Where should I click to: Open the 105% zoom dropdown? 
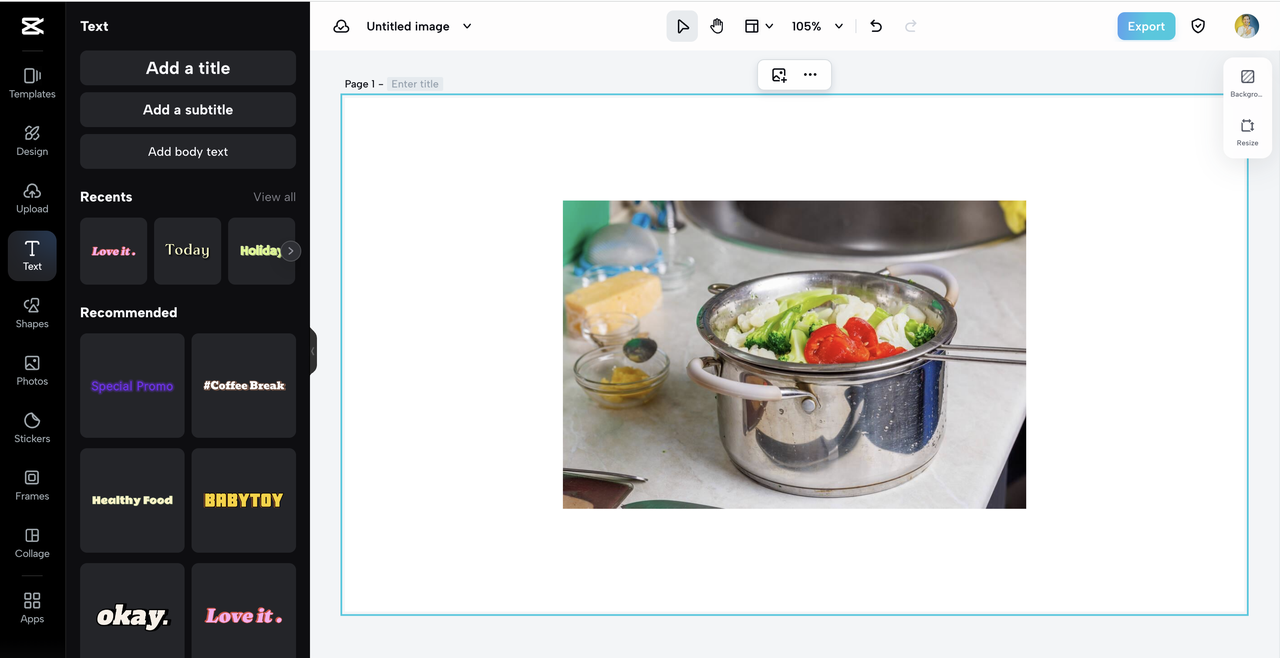click(817, 26)
